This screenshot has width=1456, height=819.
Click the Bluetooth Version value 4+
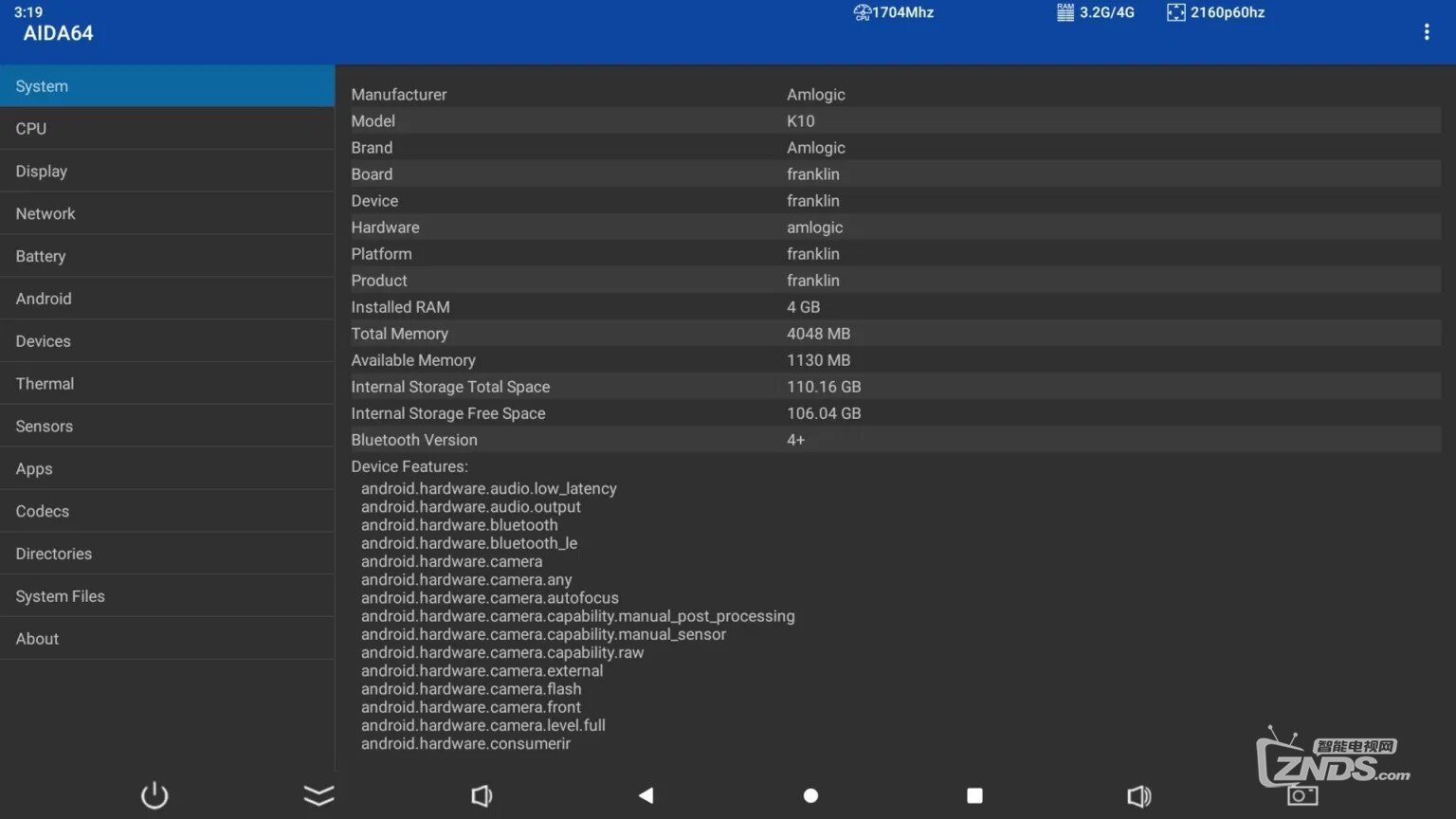tap(796, 440)
